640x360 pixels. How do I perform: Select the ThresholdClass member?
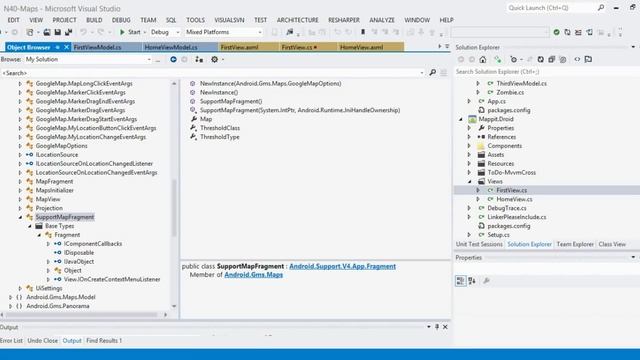coord(220,128)
